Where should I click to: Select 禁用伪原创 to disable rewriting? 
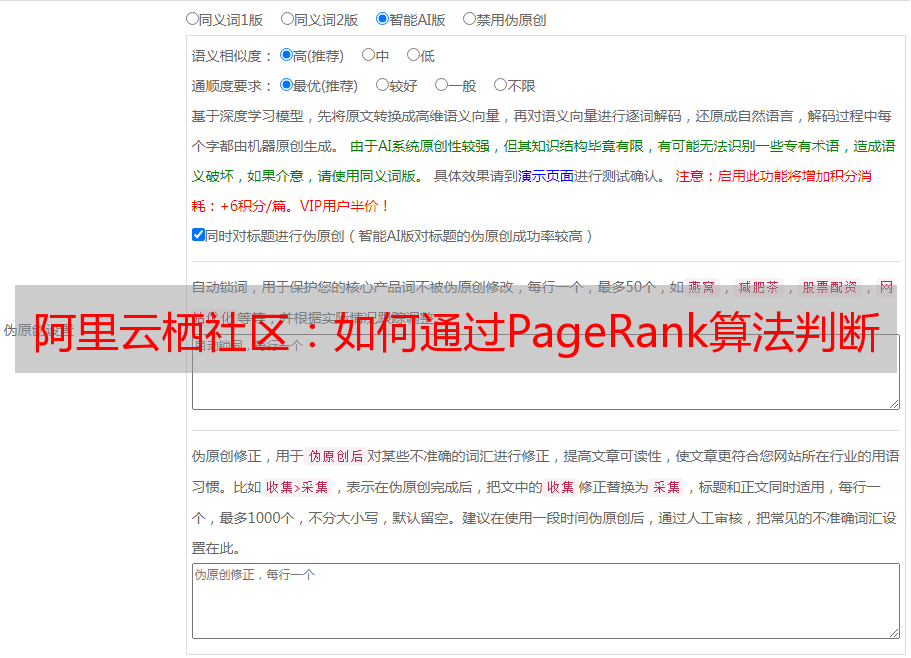click(x=469, y=19)
